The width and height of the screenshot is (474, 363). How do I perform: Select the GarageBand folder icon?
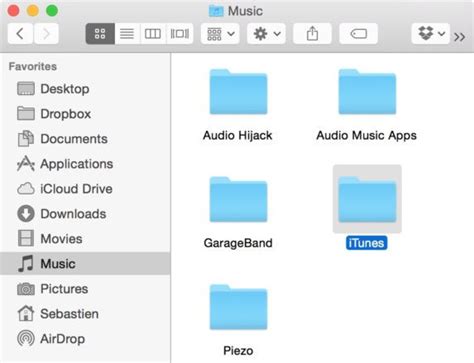click(238, 200)
